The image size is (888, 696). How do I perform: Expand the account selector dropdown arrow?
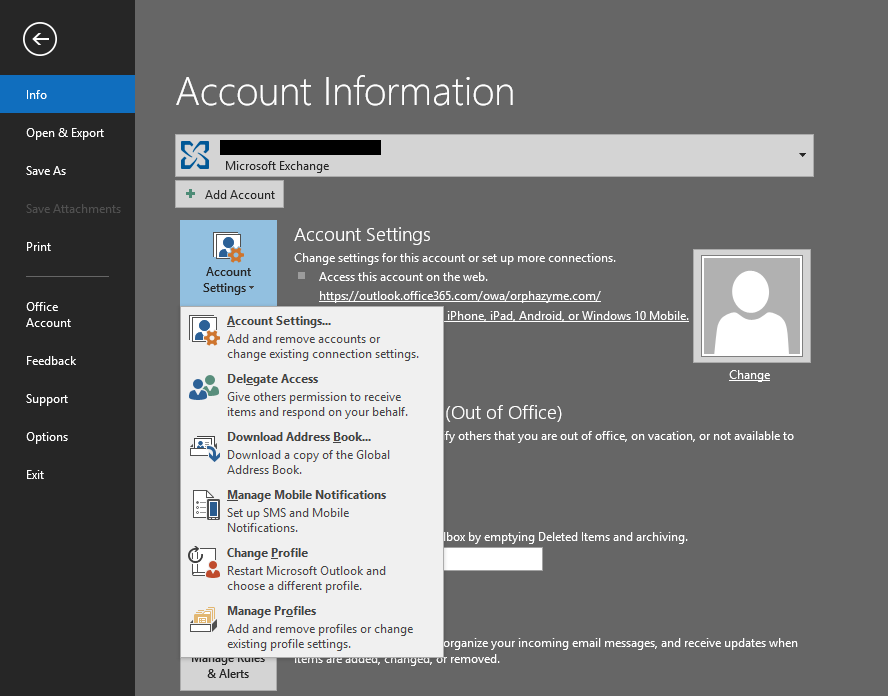802,155
